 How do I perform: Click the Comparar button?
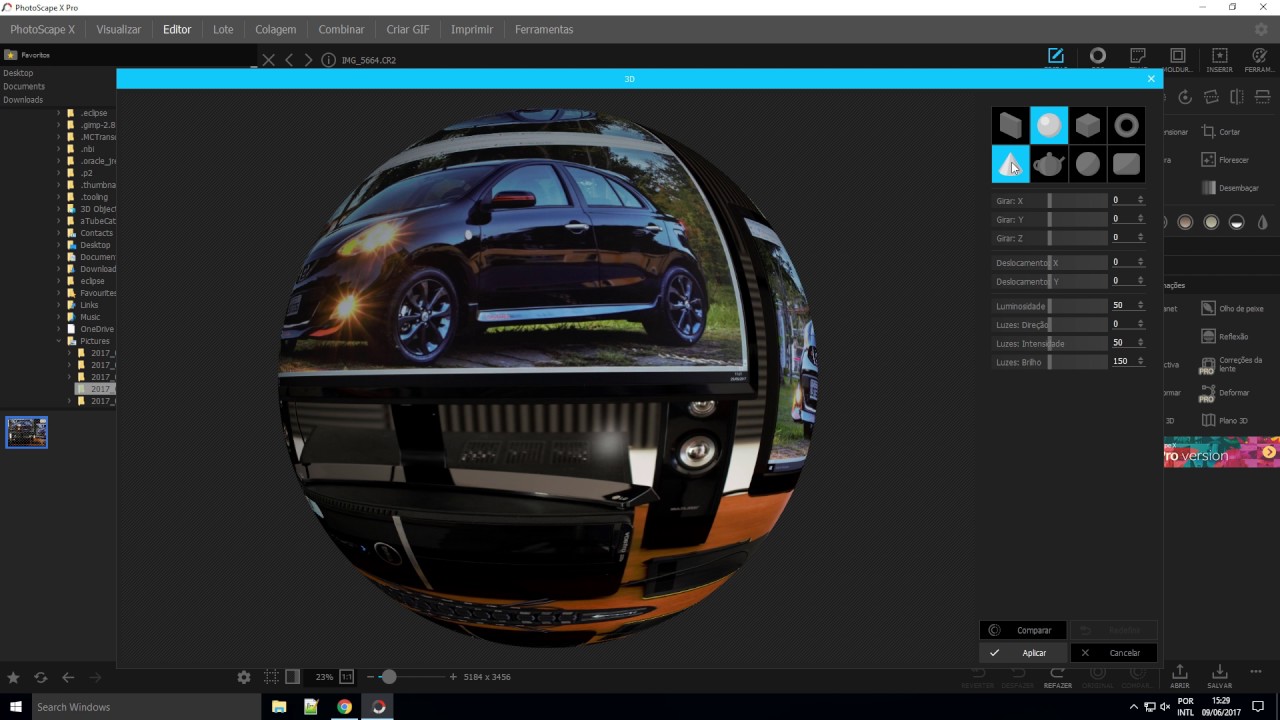pos(1024,630)
